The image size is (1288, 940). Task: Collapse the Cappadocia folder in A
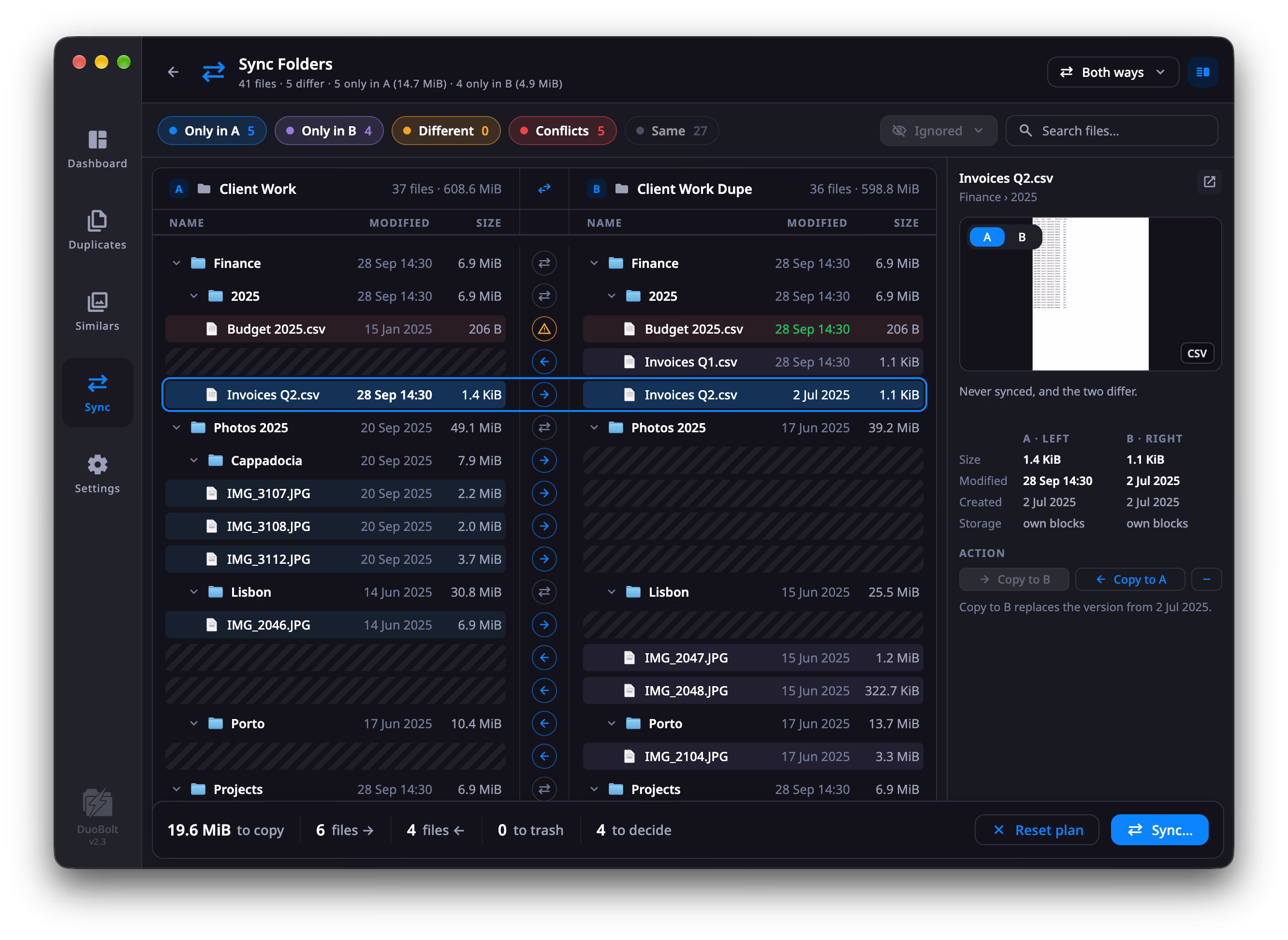pos(193,460)
